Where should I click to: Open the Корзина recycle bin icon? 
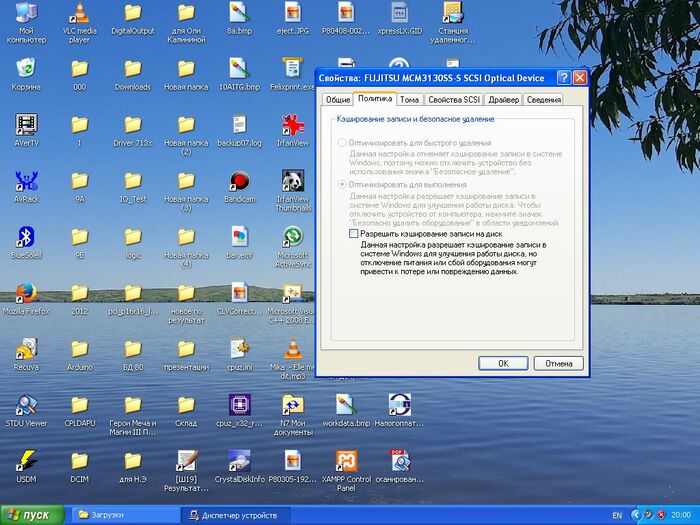click(26, 69)
